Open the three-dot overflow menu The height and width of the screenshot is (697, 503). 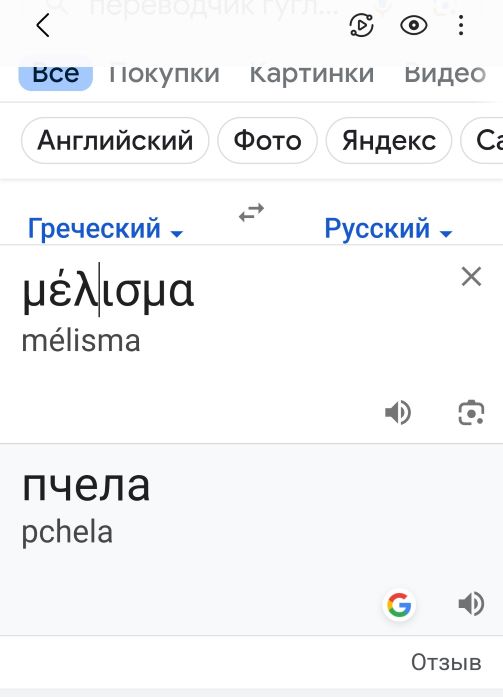461,25
